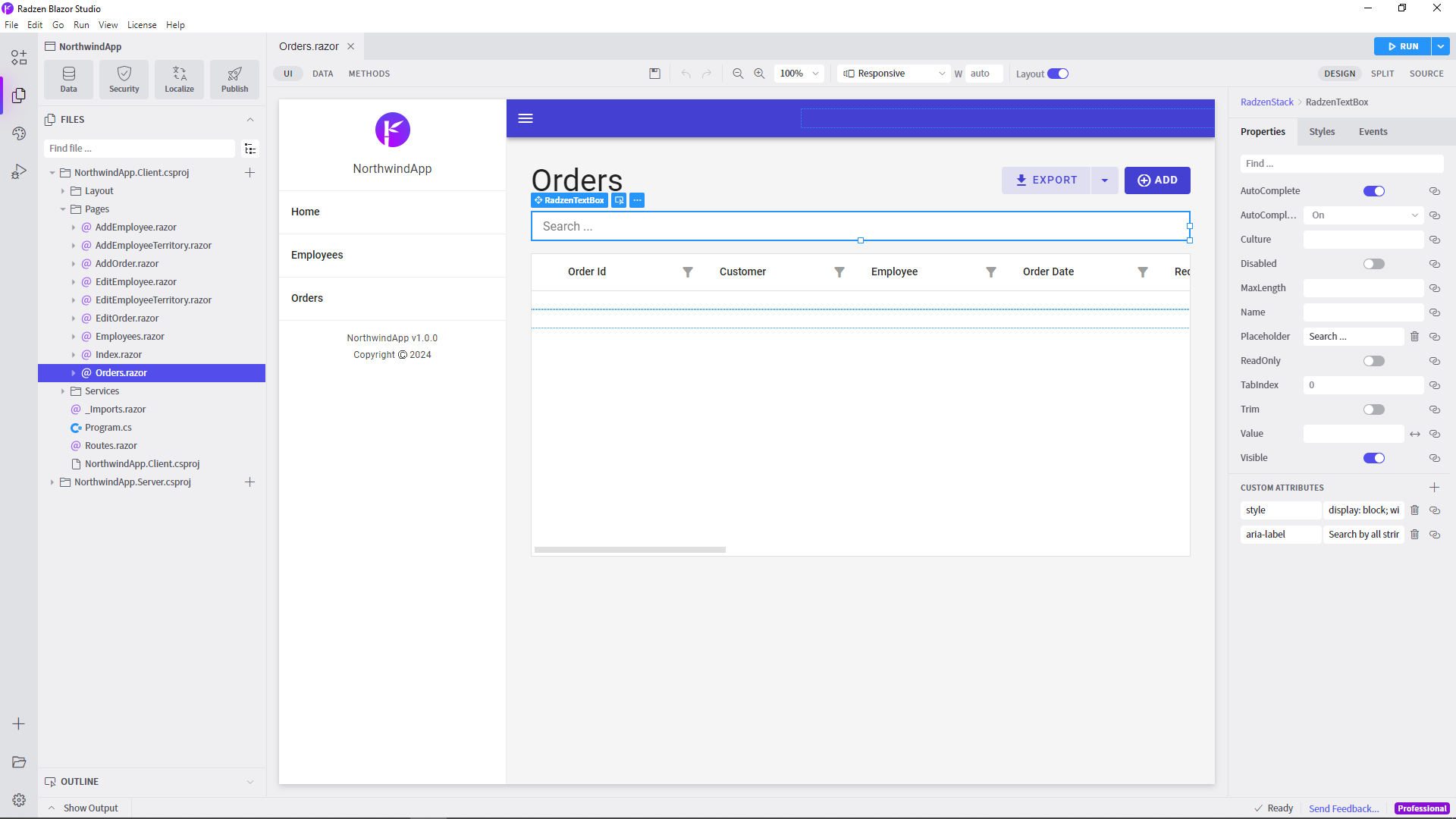Turn off the Layout toggle in toolbar

[1059, 74]
